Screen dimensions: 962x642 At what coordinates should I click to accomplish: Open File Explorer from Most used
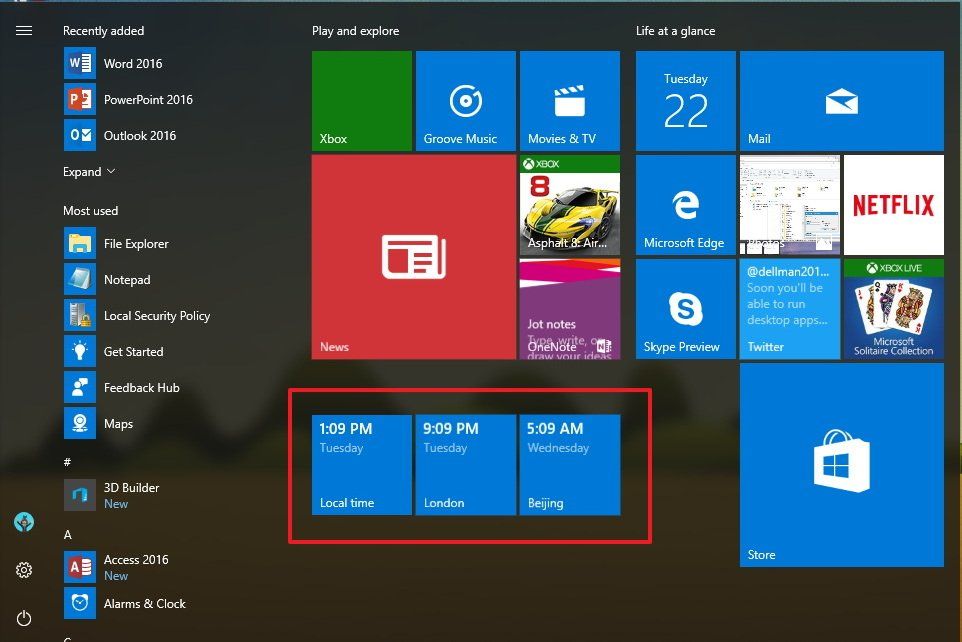pyautogui.click(x=137, y=243)
